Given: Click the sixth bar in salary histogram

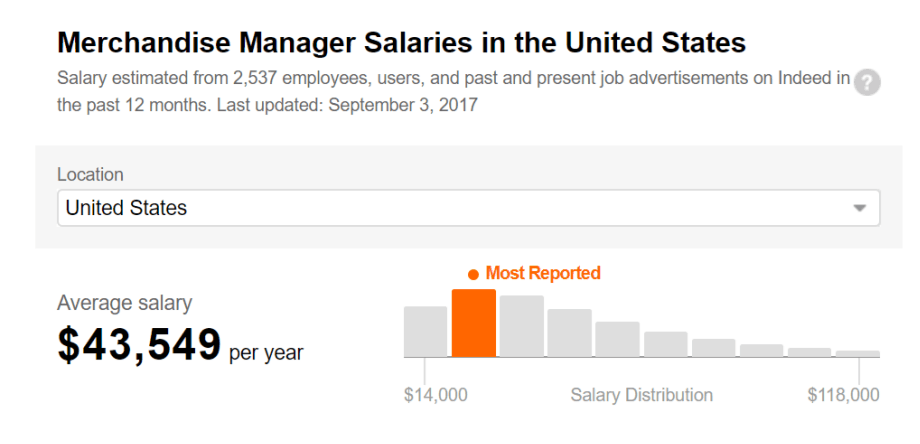Looking at the screenshot, I should [665, 344].
